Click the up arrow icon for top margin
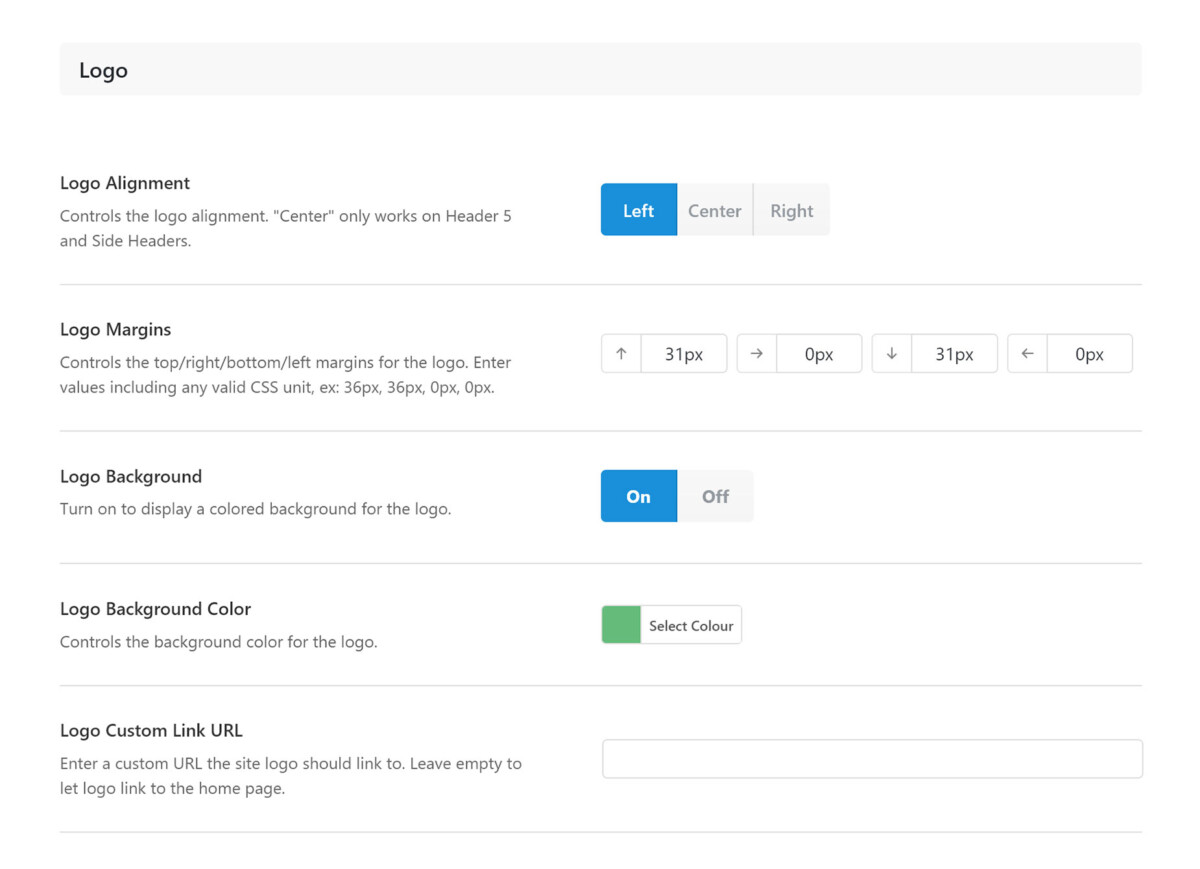 [620, 353]
